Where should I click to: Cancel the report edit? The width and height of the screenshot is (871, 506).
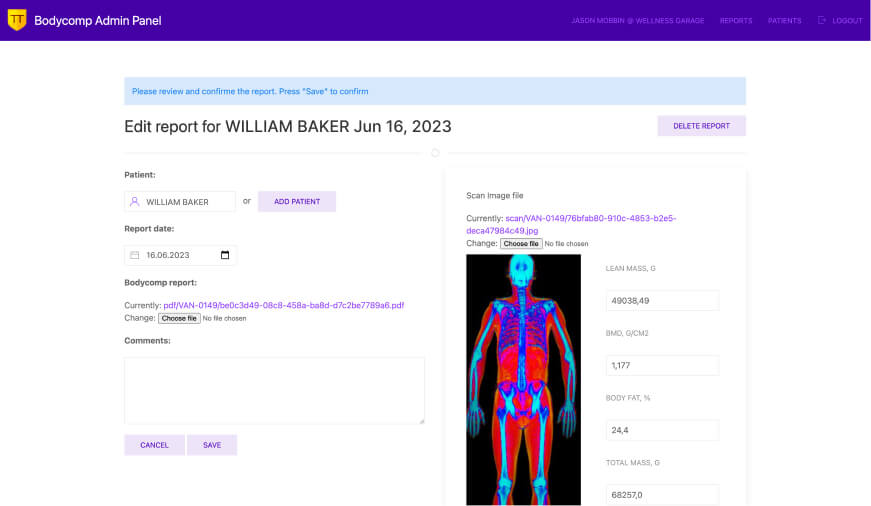click(154, 445)
